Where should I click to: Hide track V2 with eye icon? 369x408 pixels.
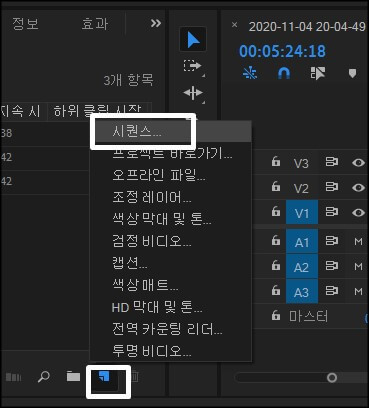click(358, 187)
